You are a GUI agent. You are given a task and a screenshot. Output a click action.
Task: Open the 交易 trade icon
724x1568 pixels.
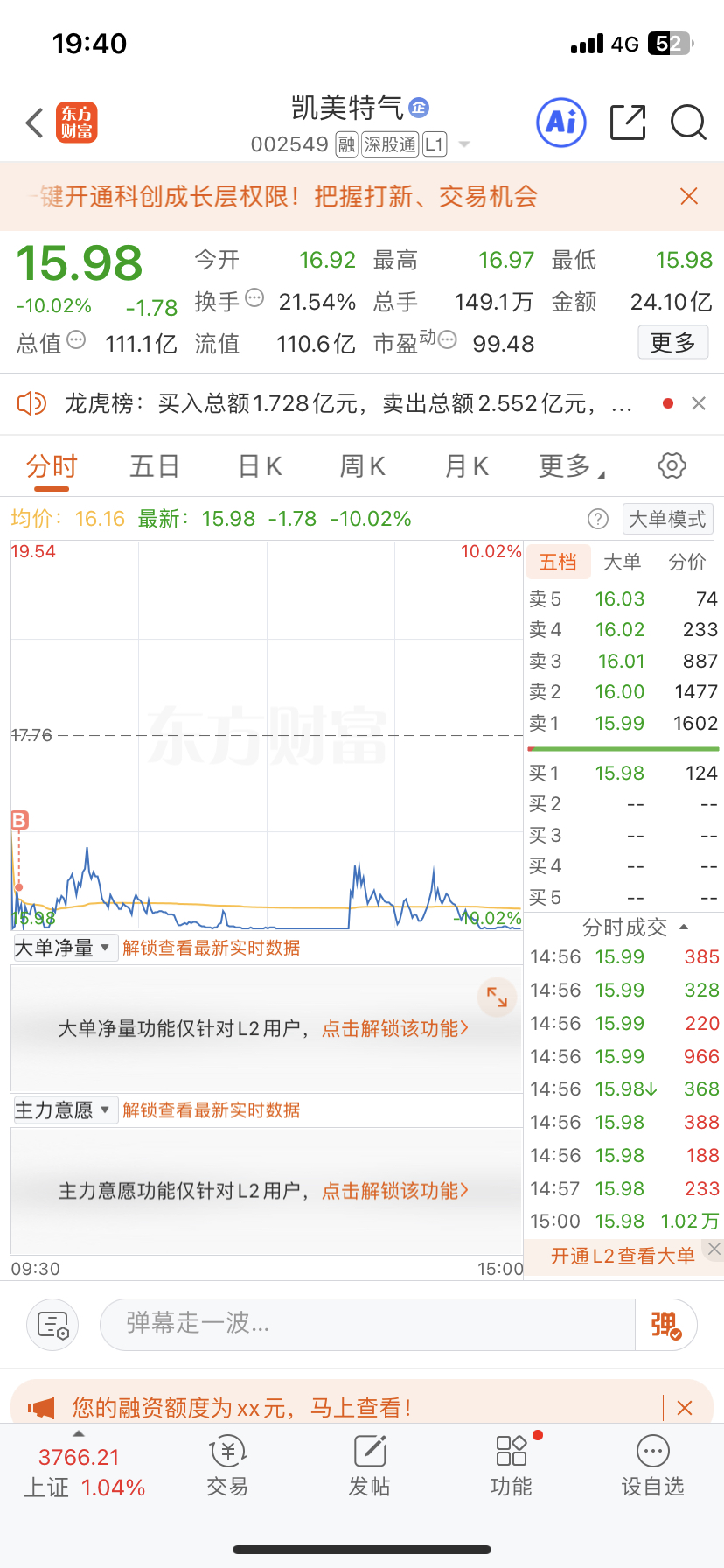tap(227, 1466)
